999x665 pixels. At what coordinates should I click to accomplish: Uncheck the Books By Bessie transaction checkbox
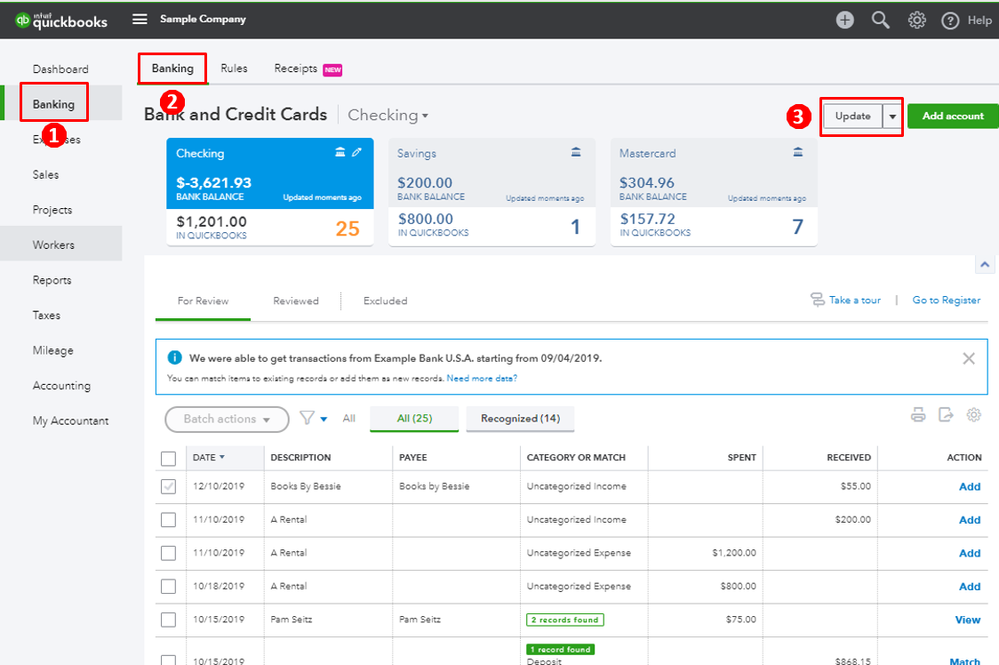pos(168,487)
